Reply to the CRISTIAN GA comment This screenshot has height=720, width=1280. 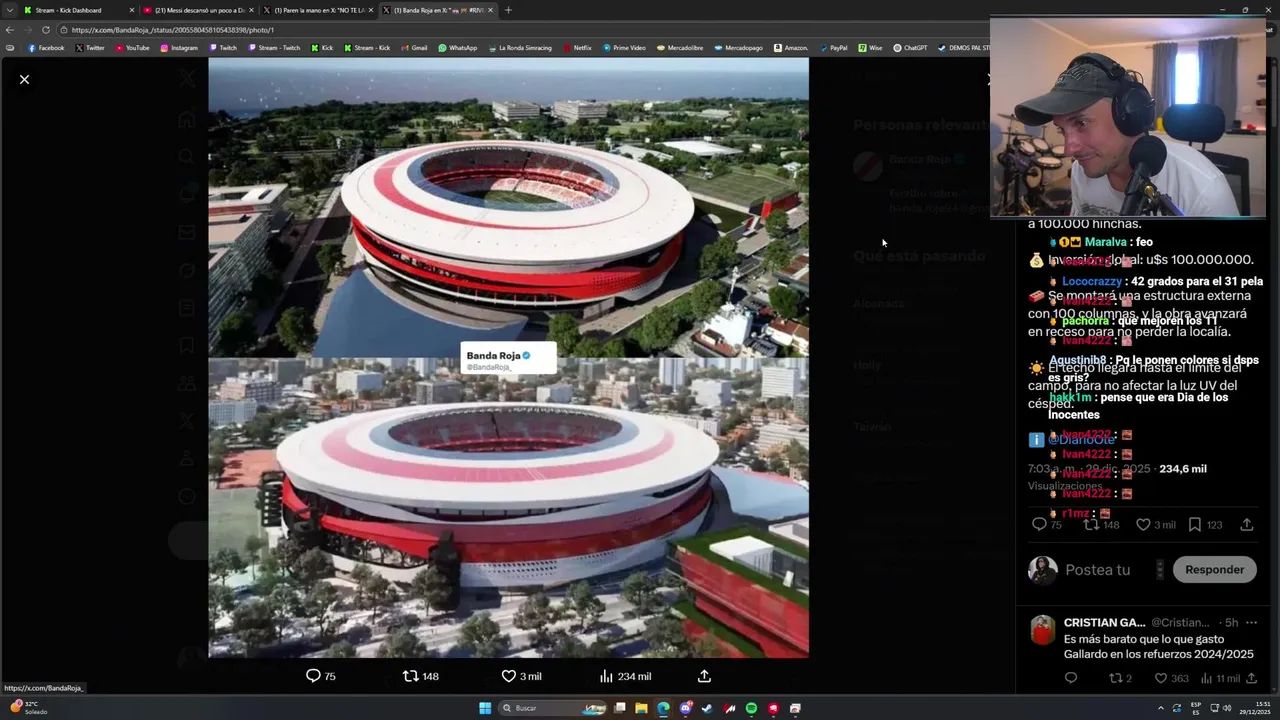click(1071, 678)
